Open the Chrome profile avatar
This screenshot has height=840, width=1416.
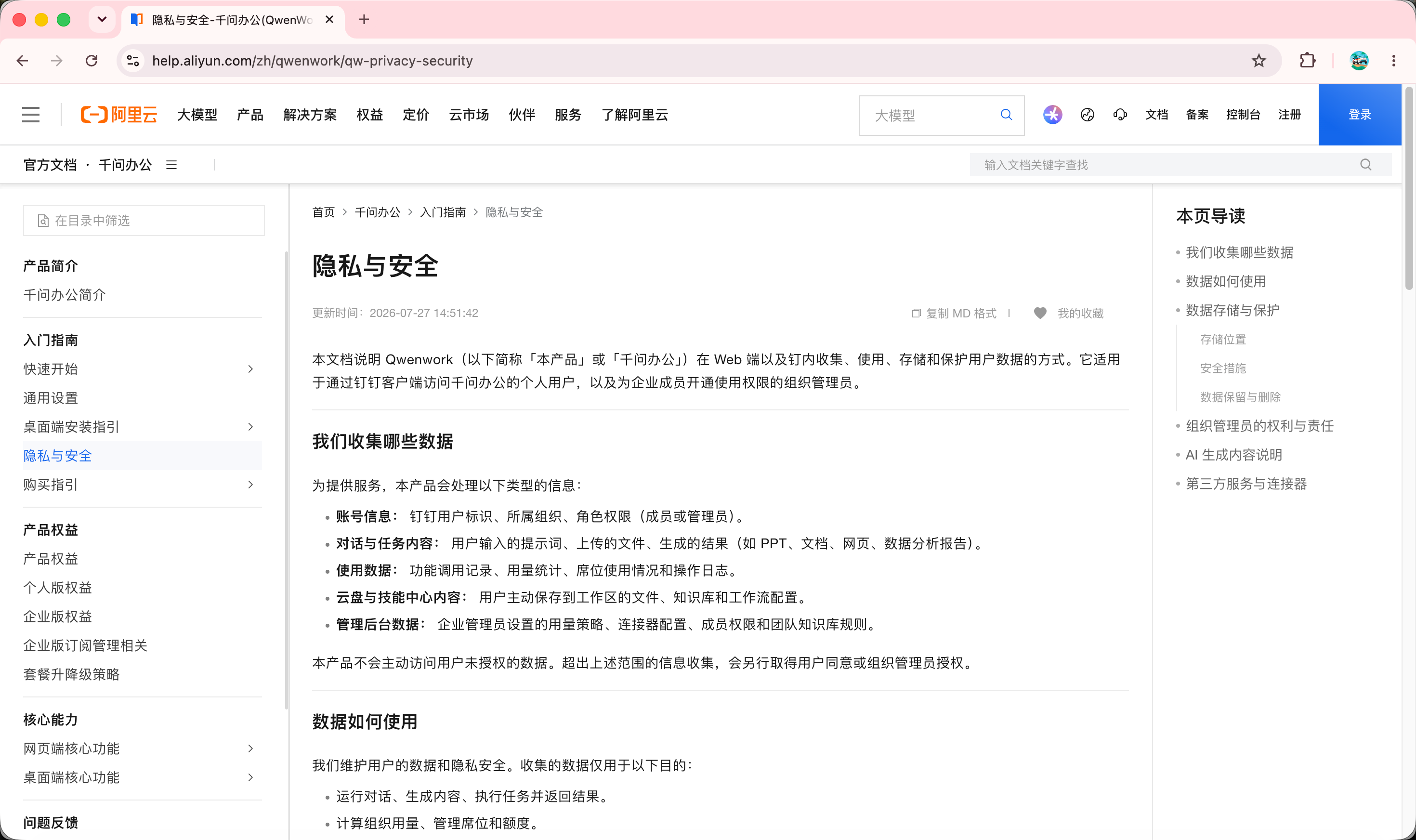pyautogui.click(x=1359, y=61)
